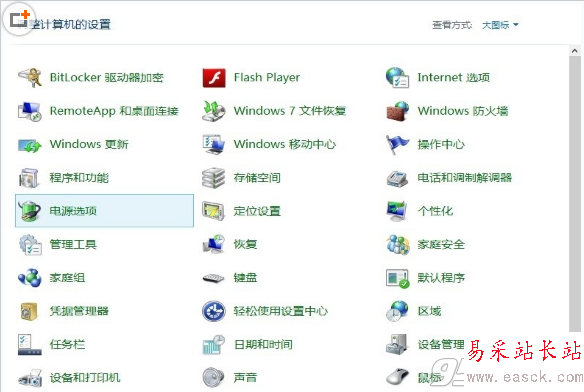Click the 凭据管理器 safe icon
Screen dimensions: 584x392
tap(29, 311)
